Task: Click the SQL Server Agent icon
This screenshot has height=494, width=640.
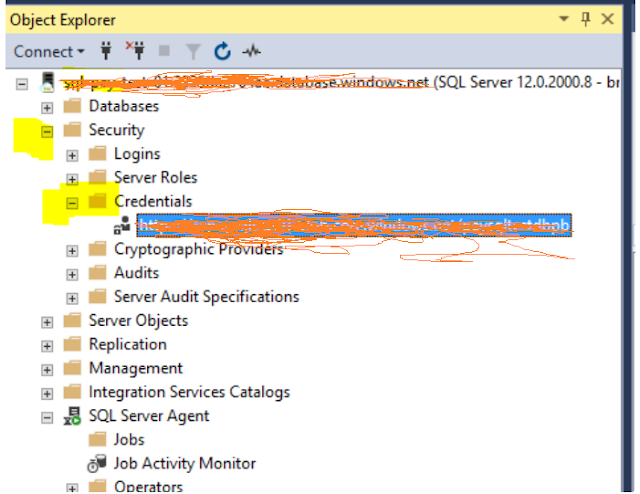Action: coord(73,416)
